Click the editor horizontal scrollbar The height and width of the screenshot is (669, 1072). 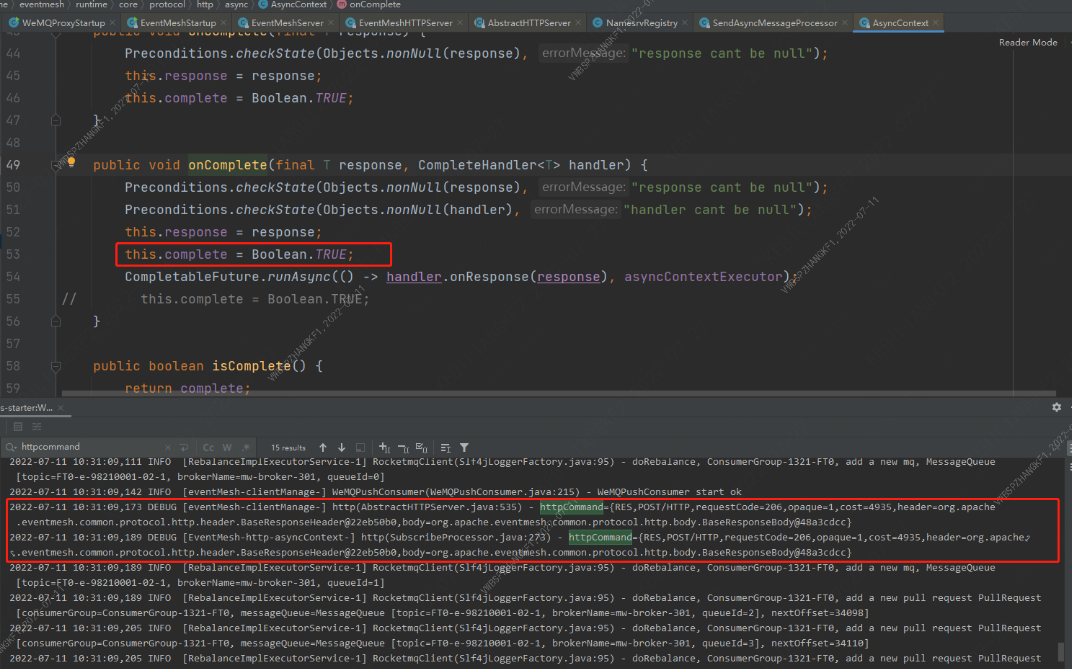click(559, 393)
